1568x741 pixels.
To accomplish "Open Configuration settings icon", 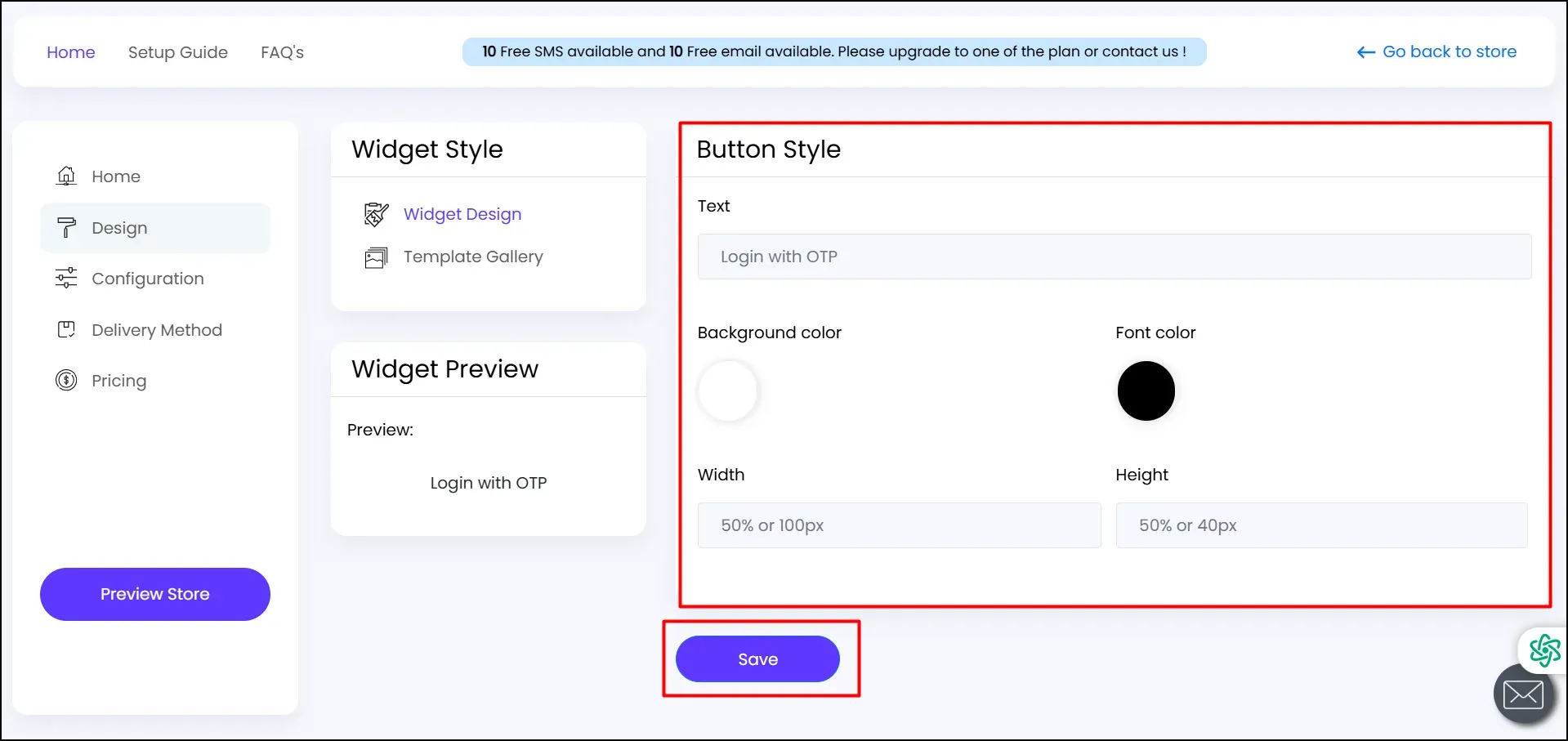I will tap(65, 278).
